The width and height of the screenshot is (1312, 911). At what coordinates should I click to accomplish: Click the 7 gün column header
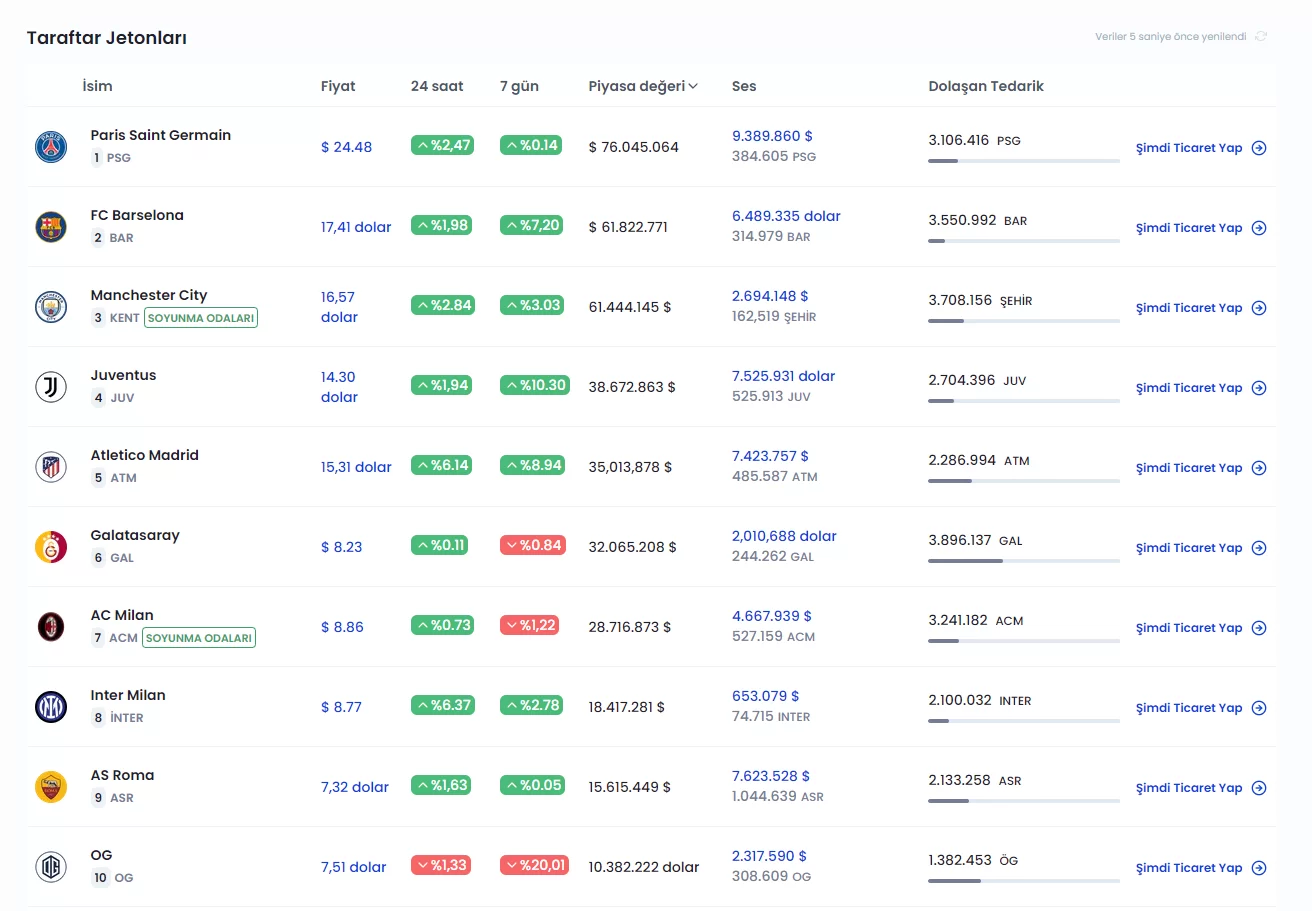[x=519, y=86]
